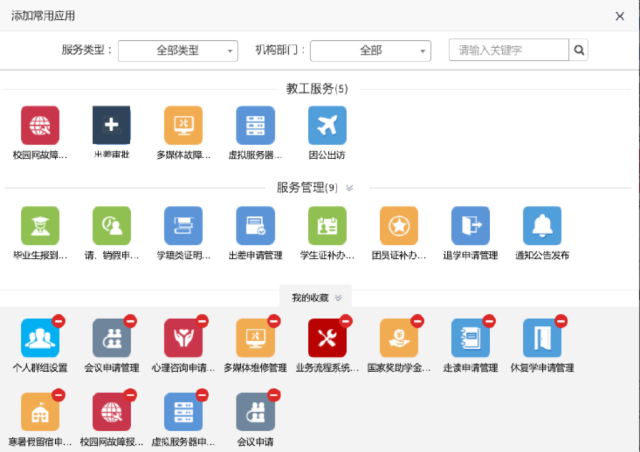Screen dimensions: 640x452
Task: Open the 机构部门 dropdown
Action: (x=370, y=50)
